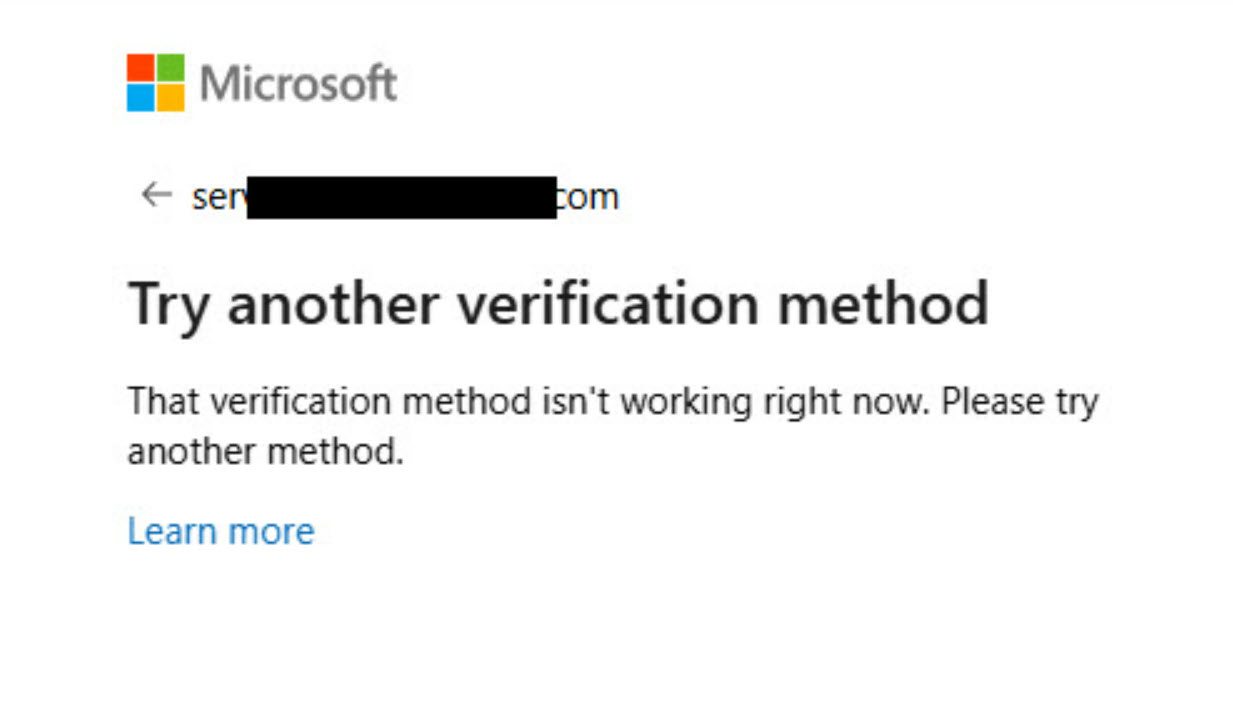Open the Learn more link

[x=221, y=531]
